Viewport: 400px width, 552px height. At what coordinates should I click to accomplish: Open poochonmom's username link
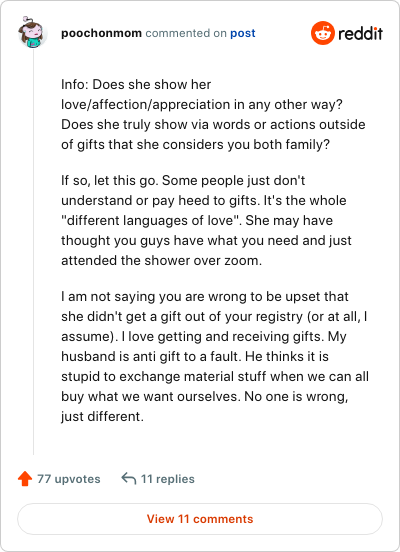click(x=101, y=33)
